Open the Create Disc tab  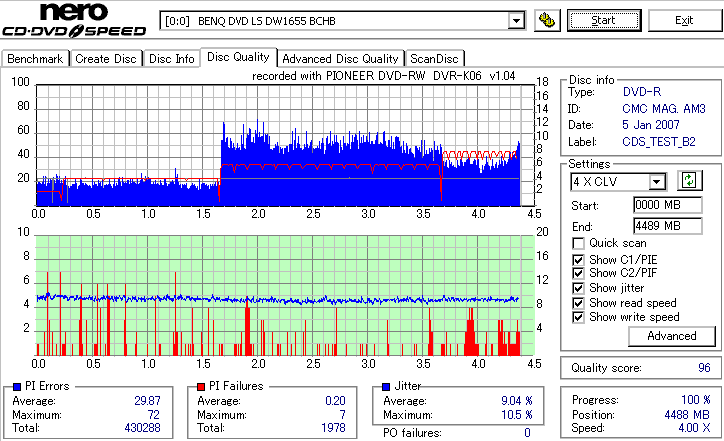pyautogui.click(x=106, y=59)
